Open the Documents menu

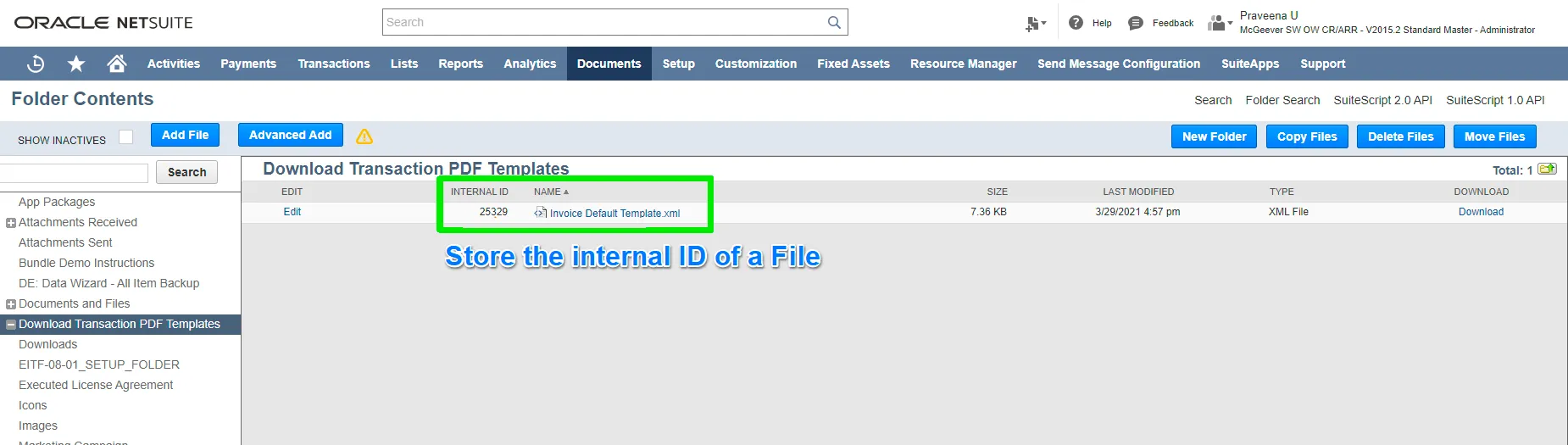[x=609, y=64]
